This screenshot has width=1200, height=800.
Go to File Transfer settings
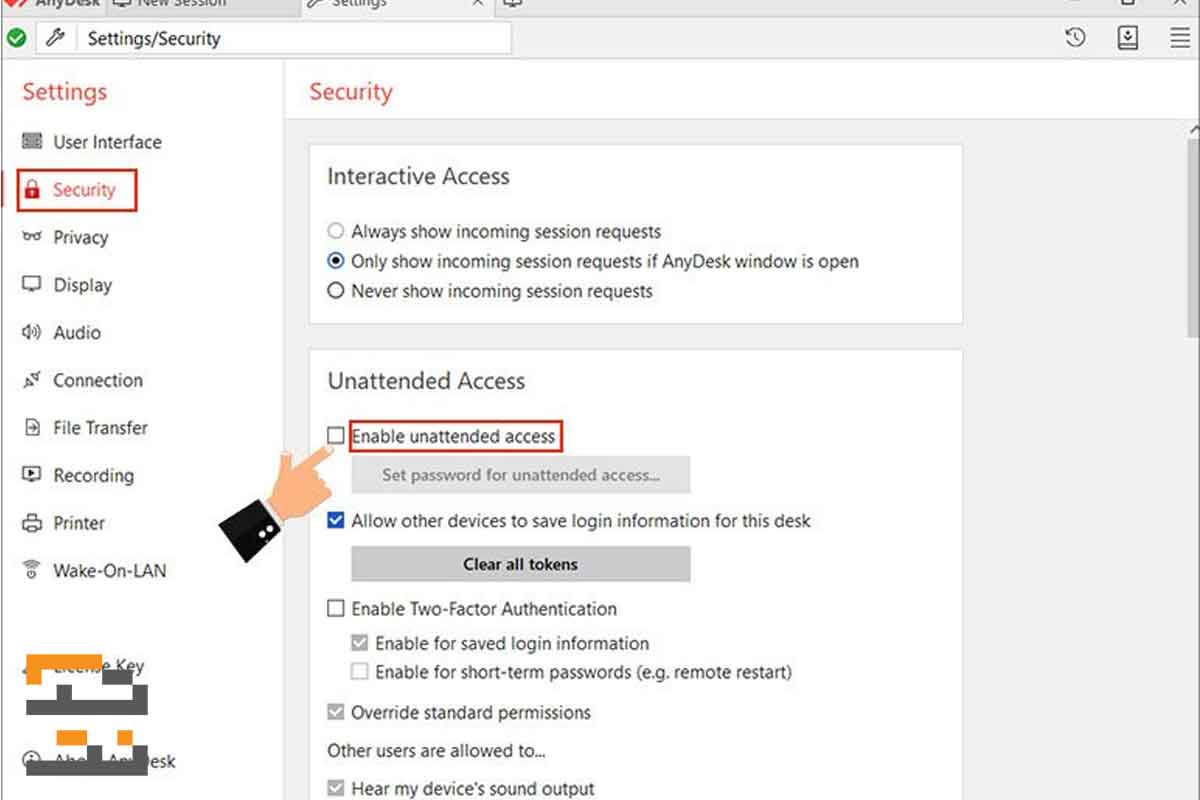point(100,428)
